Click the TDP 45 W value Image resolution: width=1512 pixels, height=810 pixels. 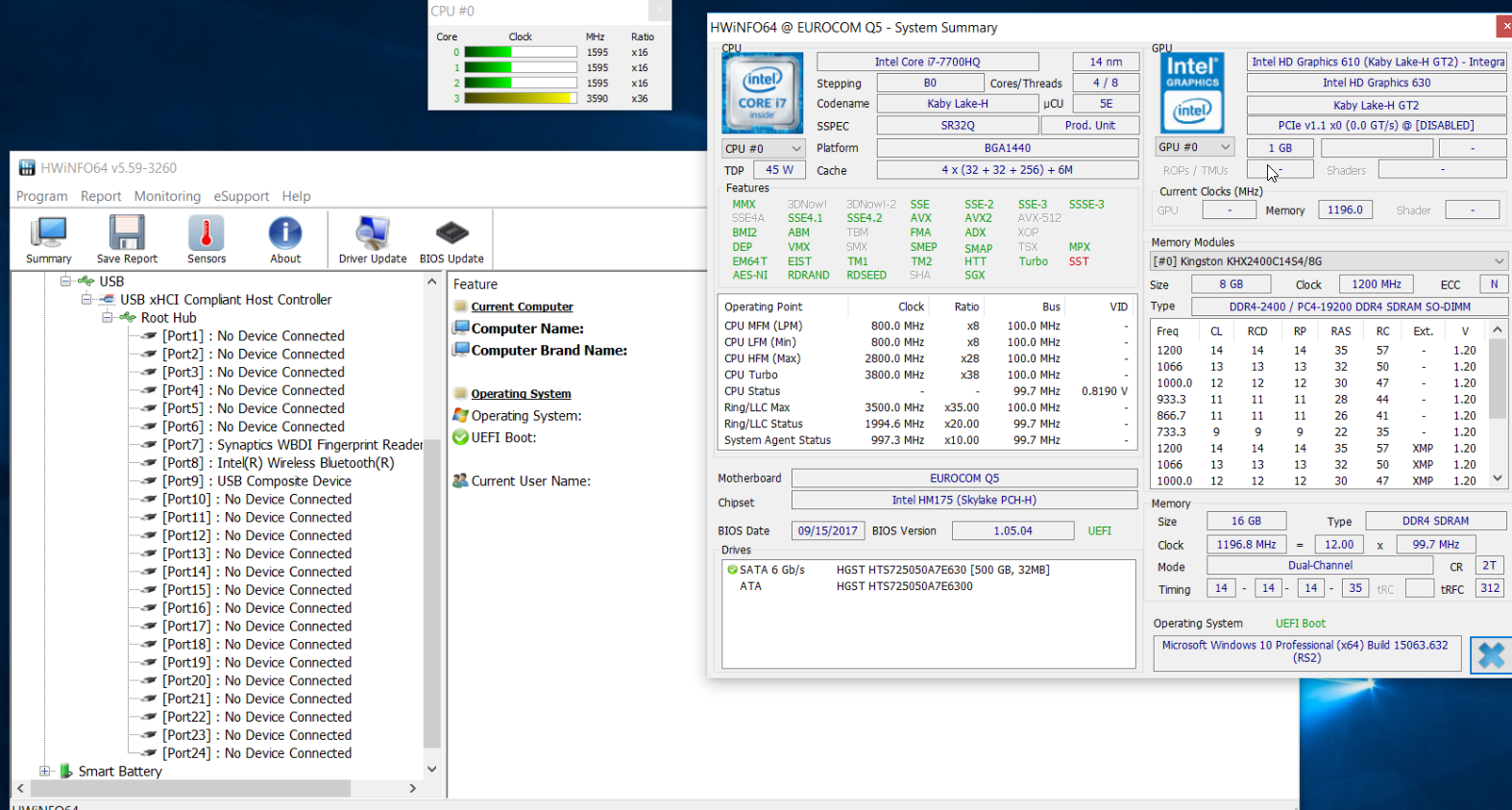point(779,170)
